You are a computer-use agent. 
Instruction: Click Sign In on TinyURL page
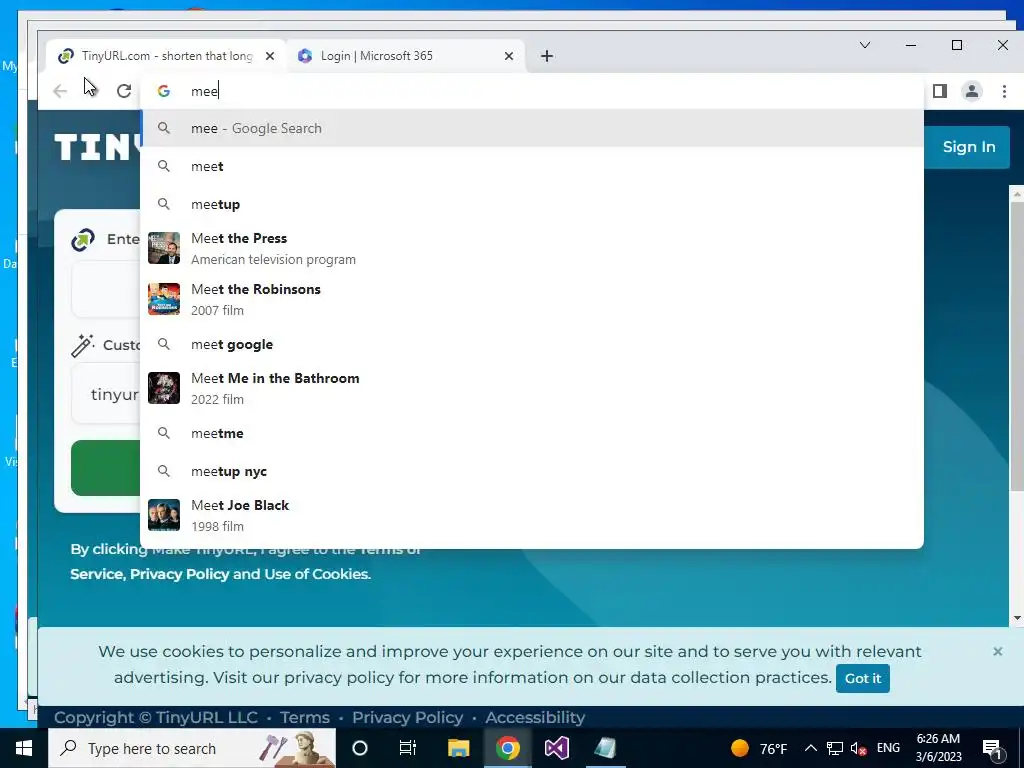click(968, 147)
